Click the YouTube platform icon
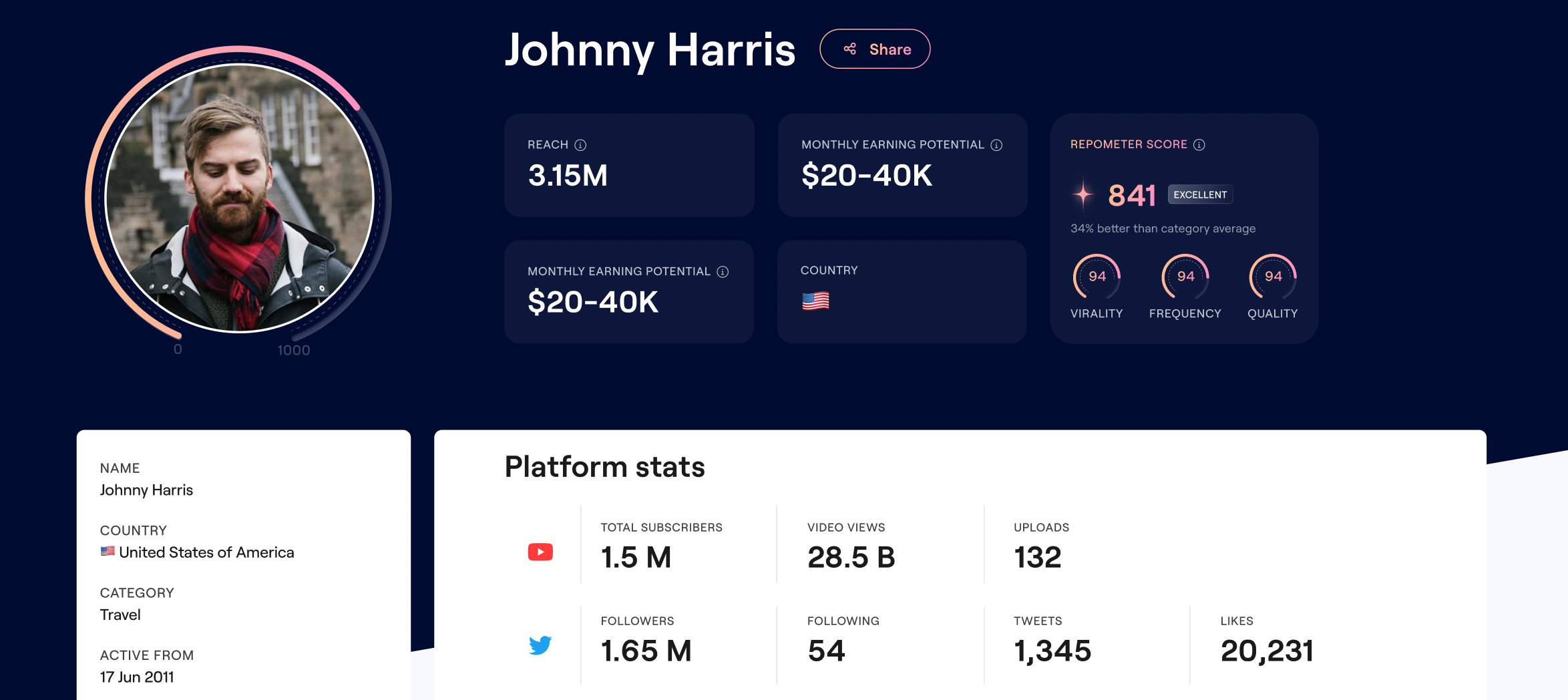The width and height of the screenshot is (1568, 700). (540, 552)
